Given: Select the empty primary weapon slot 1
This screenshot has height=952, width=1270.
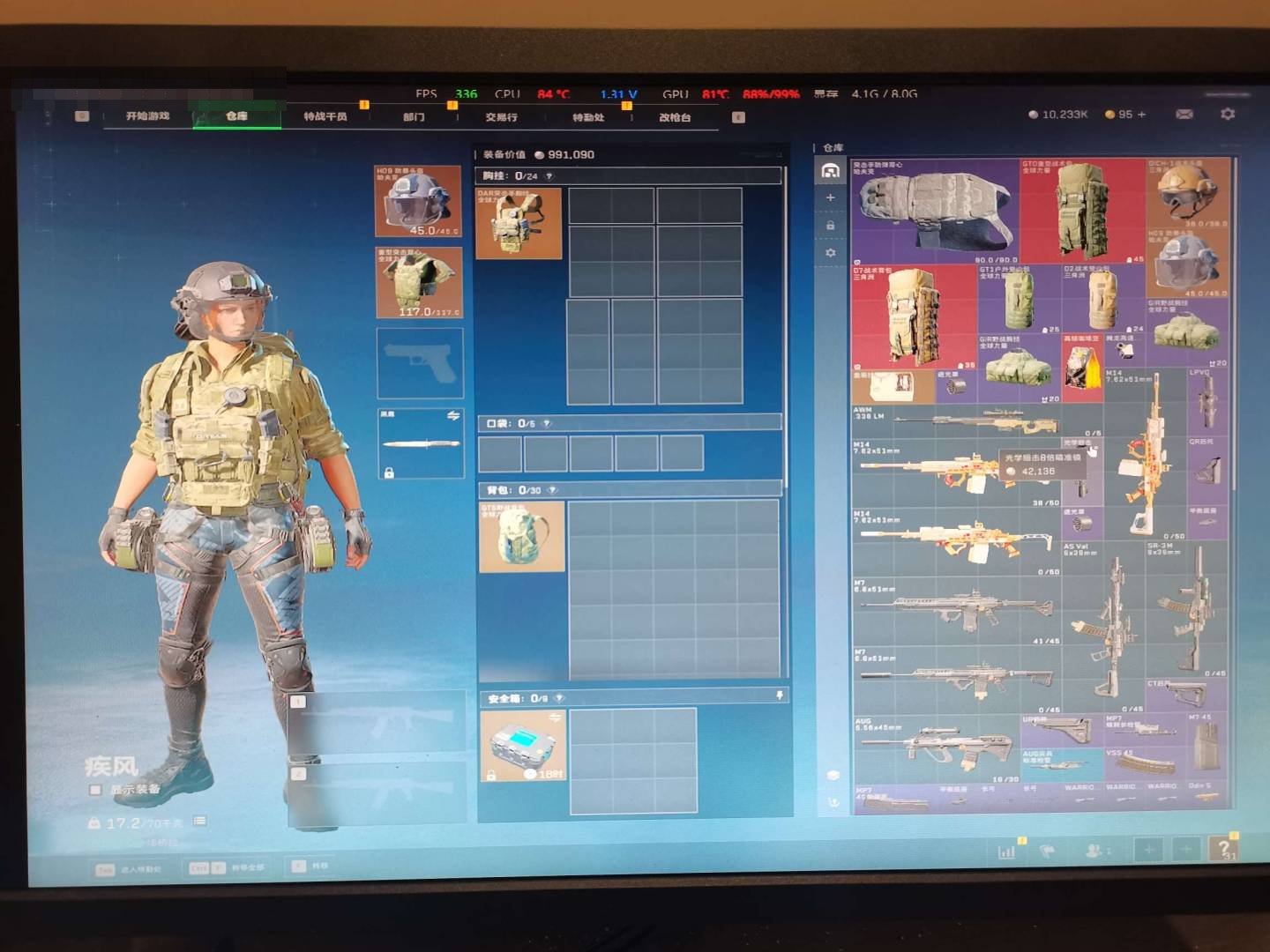Looking at the screenshot, I should pyautogui.click(x=377, y=723).
